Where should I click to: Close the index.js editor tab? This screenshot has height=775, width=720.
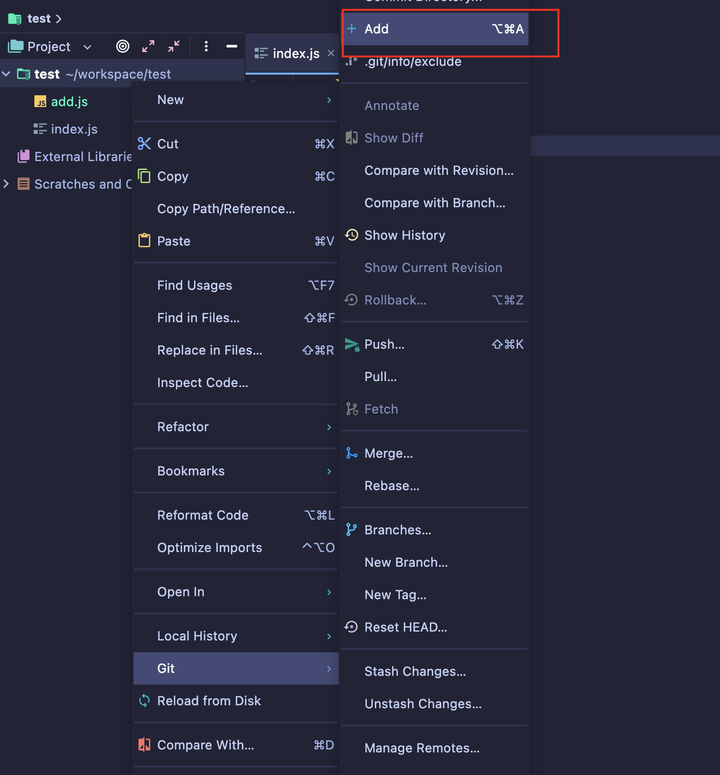click(x=331, y=53)
